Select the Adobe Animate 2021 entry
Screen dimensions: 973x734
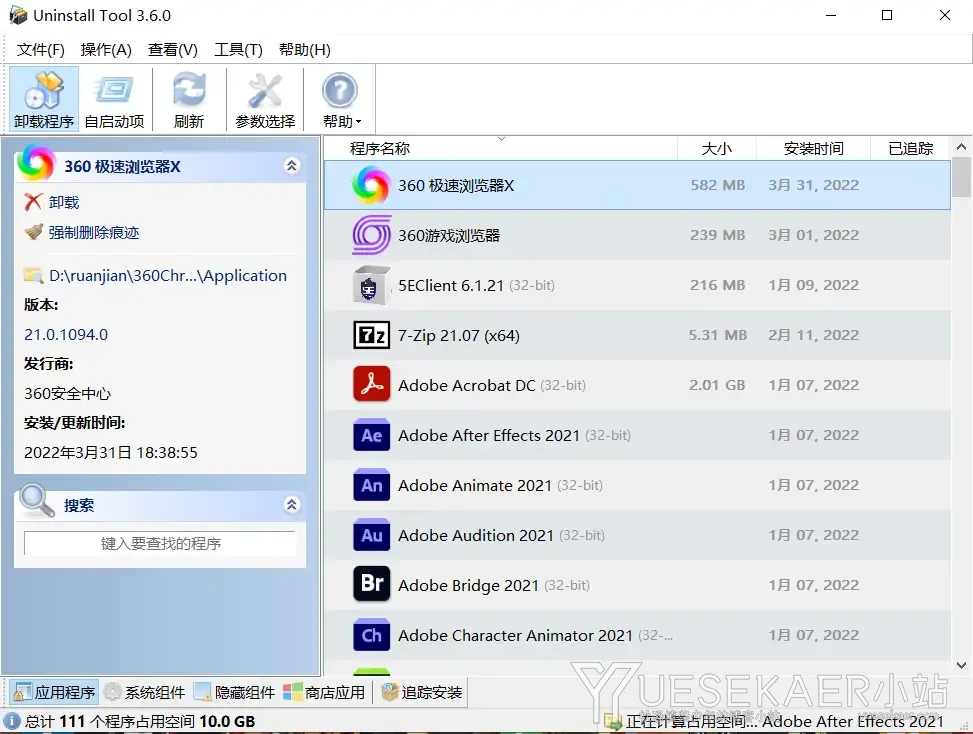tap(637, 485)
